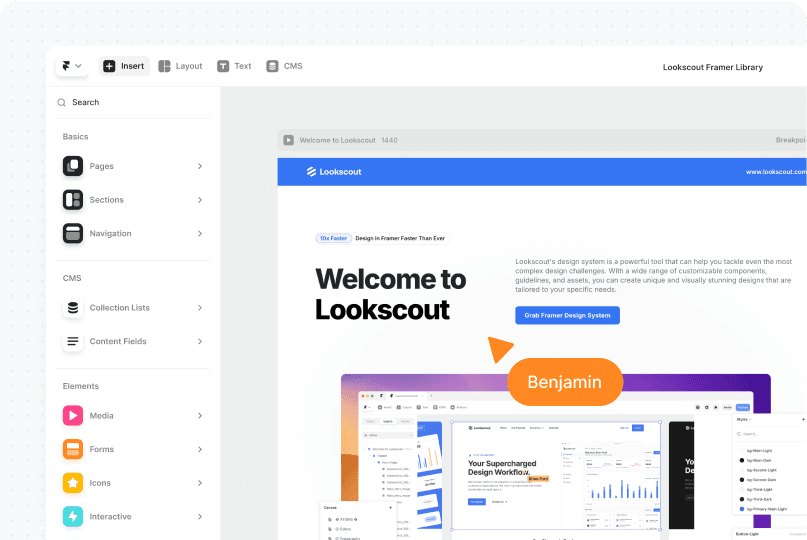807x540 pixels.
Task: Click the Elements section heading
Action: [81, 386]
